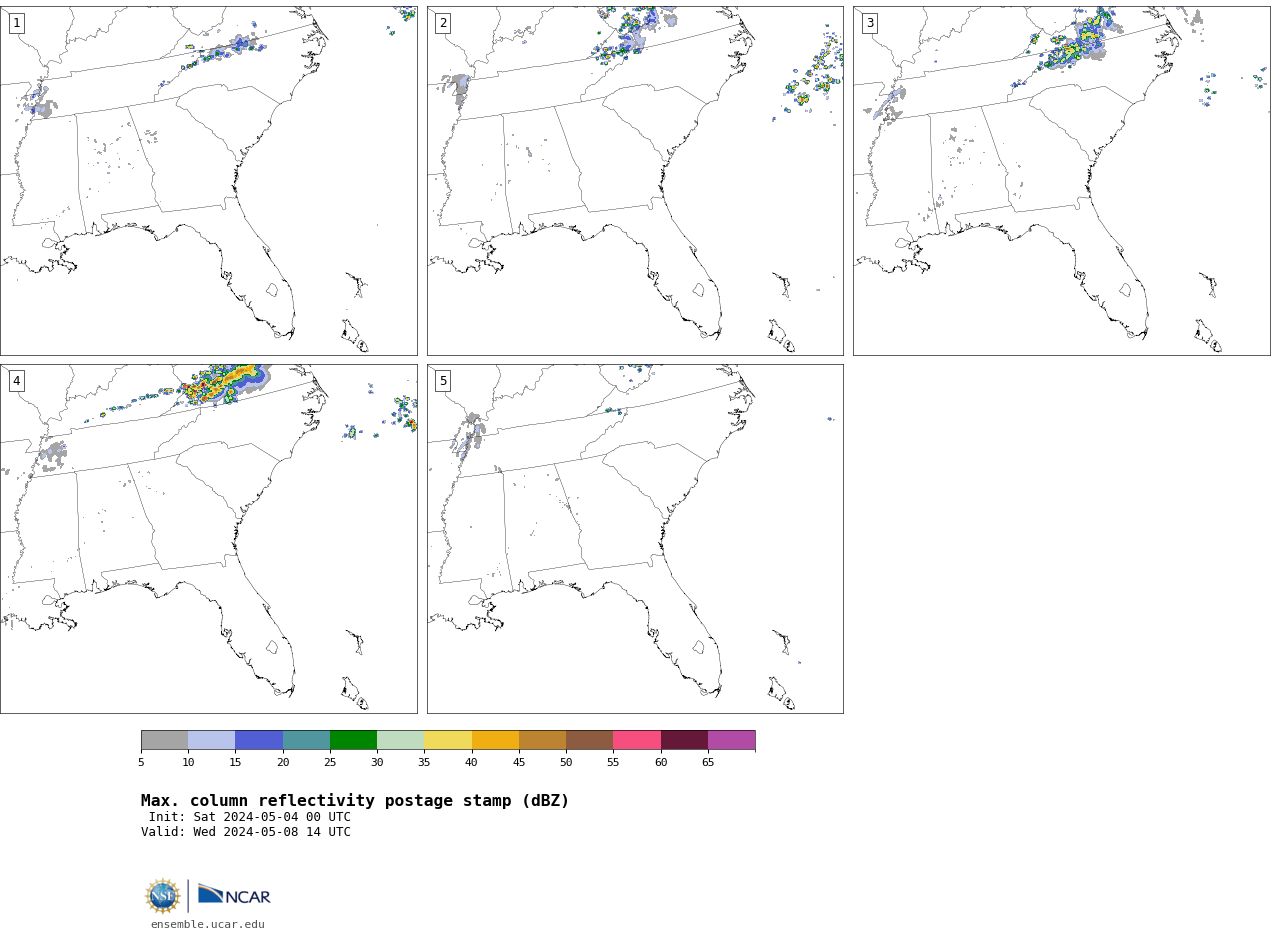Click the dark green 25-30 dBZ swatch
The image size is (1280, 936).
tap(353, 740)
